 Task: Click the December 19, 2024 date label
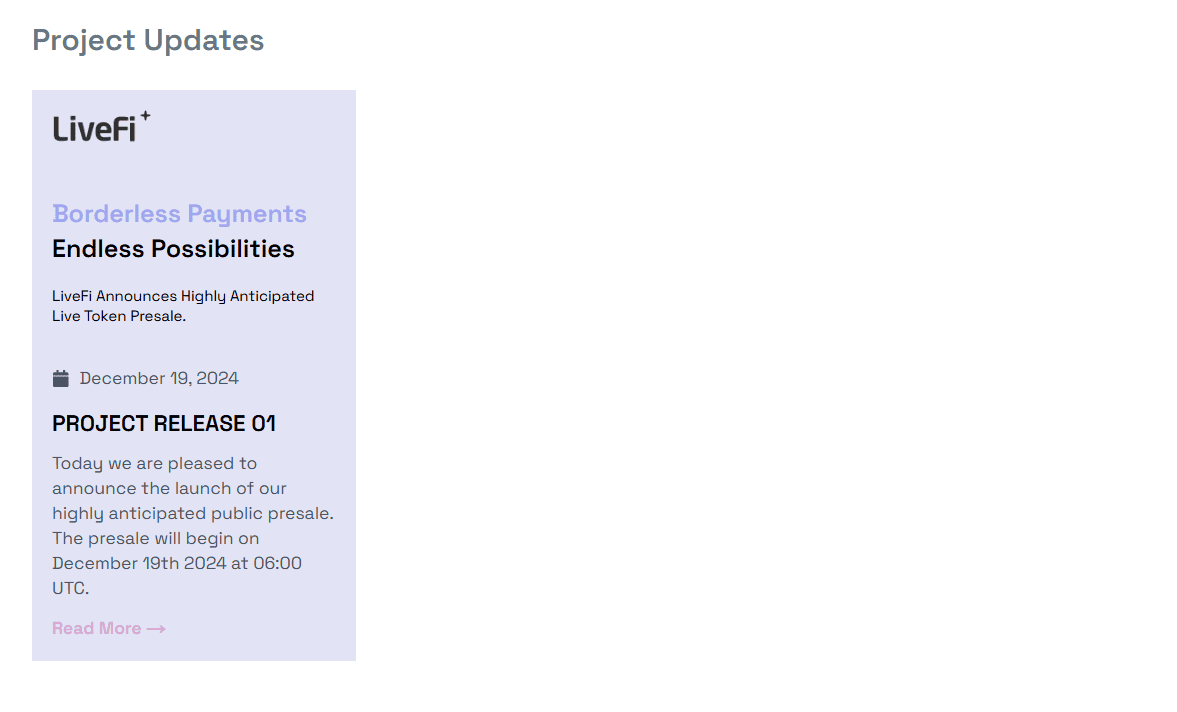pyautogui.click(x=159, y=378)
